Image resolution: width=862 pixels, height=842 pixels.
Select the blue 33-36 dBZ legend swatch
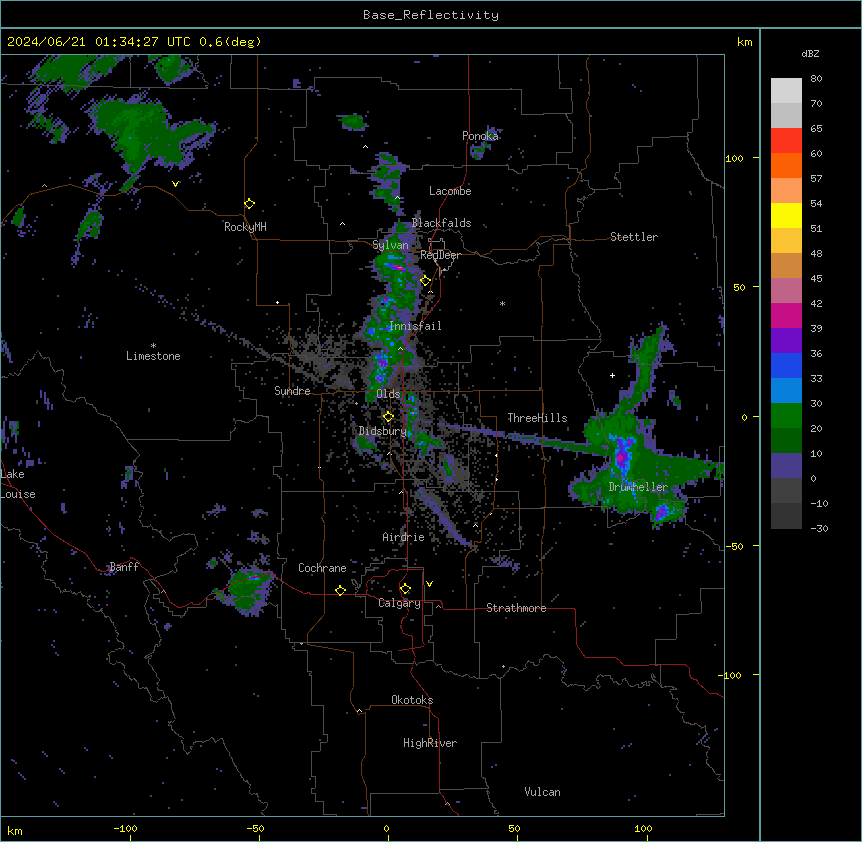click(786, 365)
